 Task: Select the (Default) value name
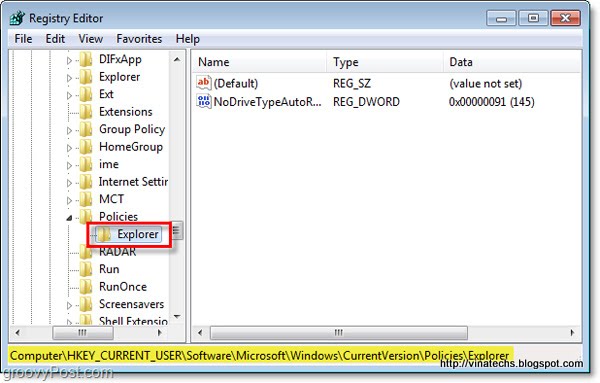coord(236,83)
